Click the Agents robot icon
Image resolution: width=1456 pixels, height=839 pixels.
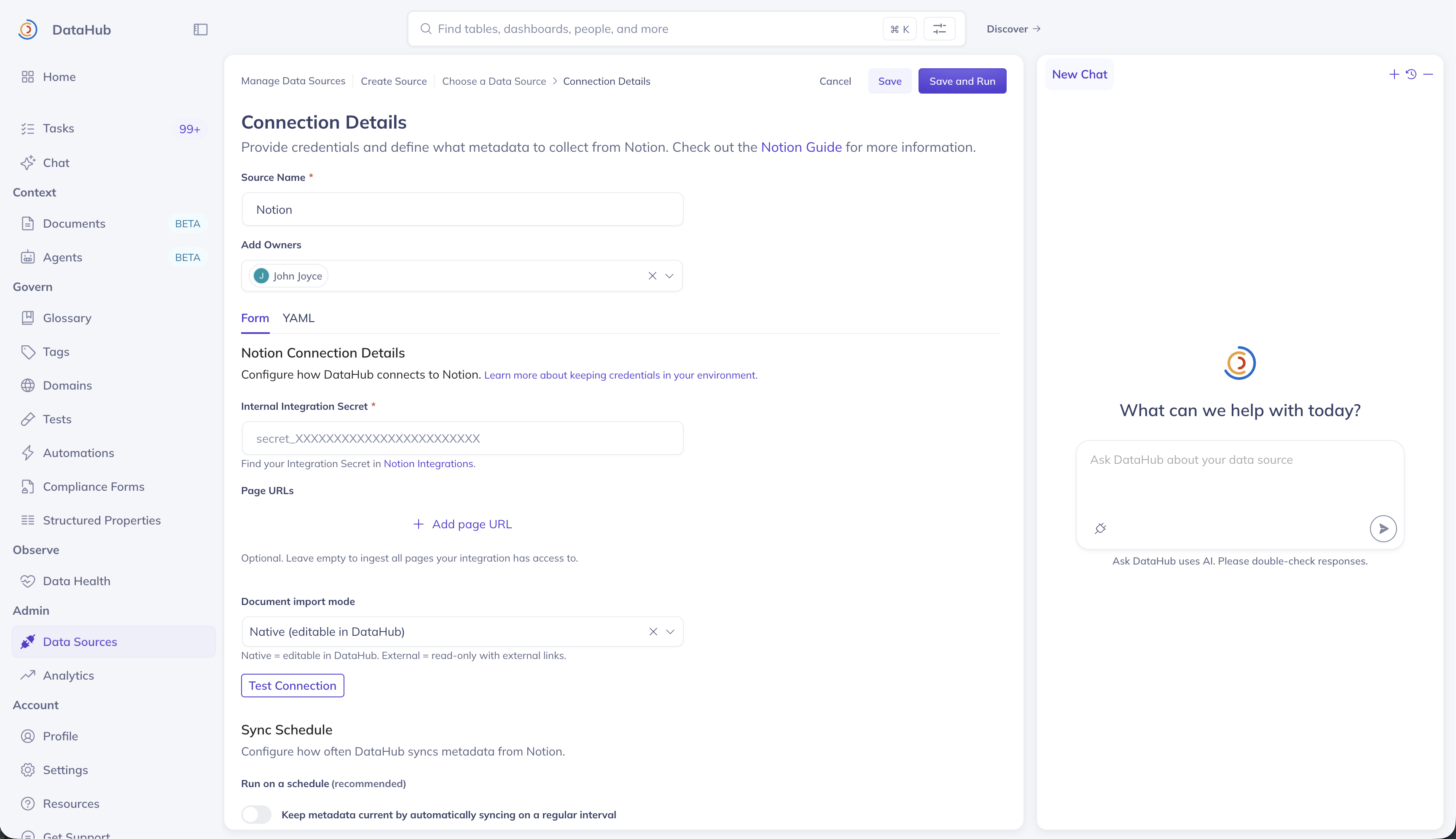28,258
